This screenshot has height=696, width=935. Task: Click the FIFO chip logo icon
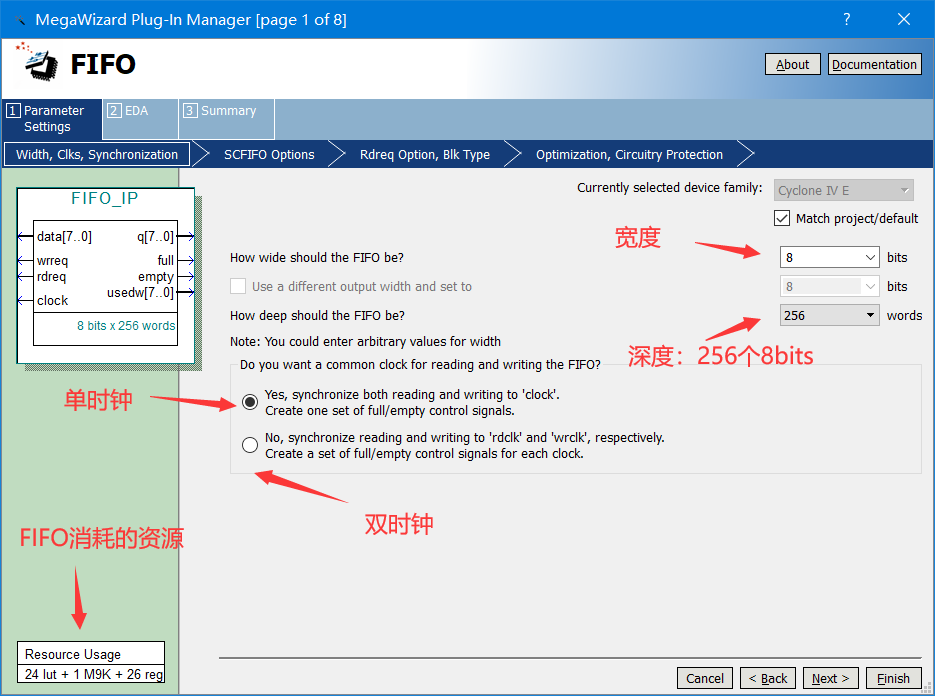(x=38, y=61)
